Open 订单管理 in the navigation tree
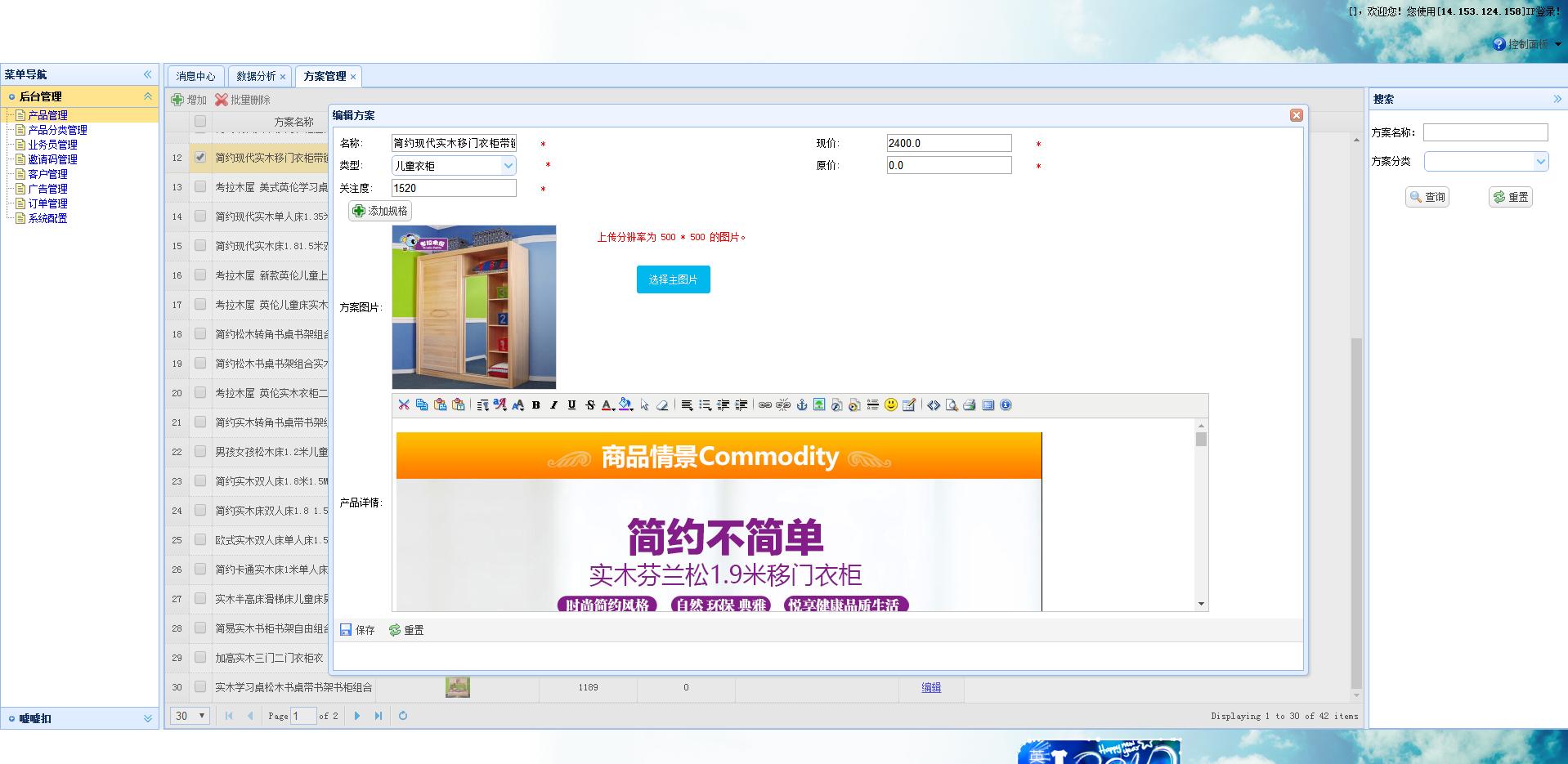1568x764 pixels. [x=47, y=203]
